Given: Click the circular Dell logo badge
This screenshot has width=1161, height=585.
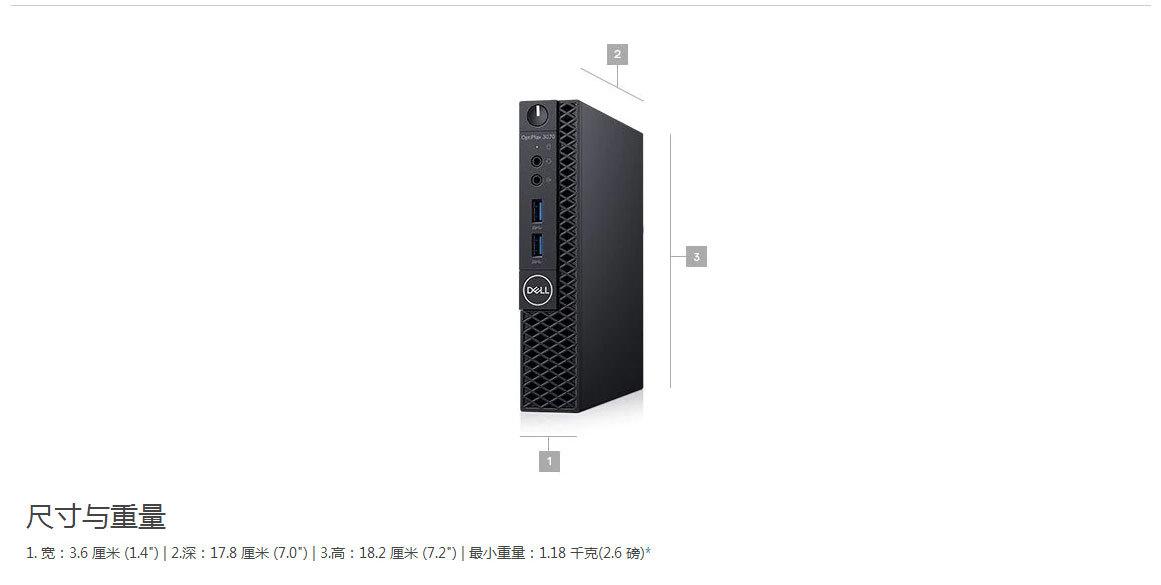Looking at the screenshot, I should tap(538, 290).
